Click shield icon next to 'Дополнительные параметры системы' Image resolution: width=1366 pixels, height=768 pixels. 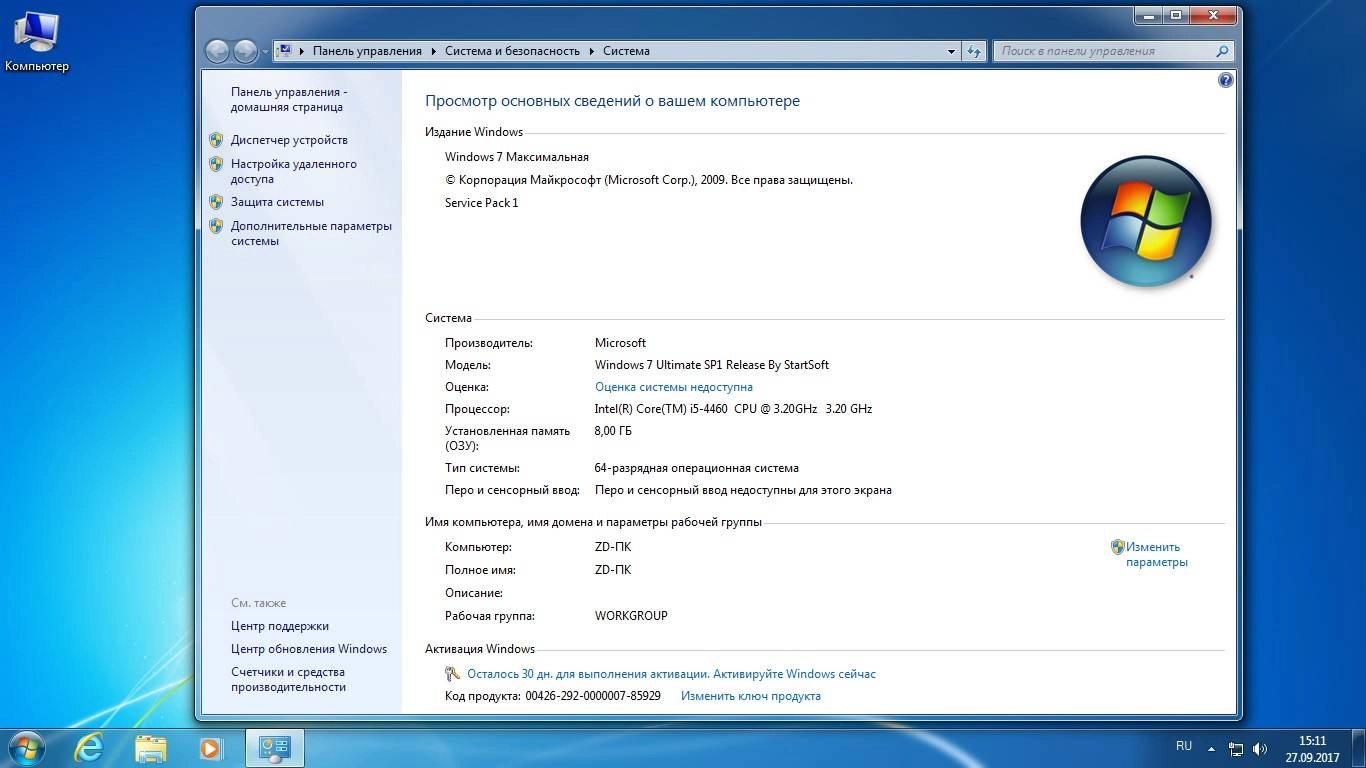(216, 226)
